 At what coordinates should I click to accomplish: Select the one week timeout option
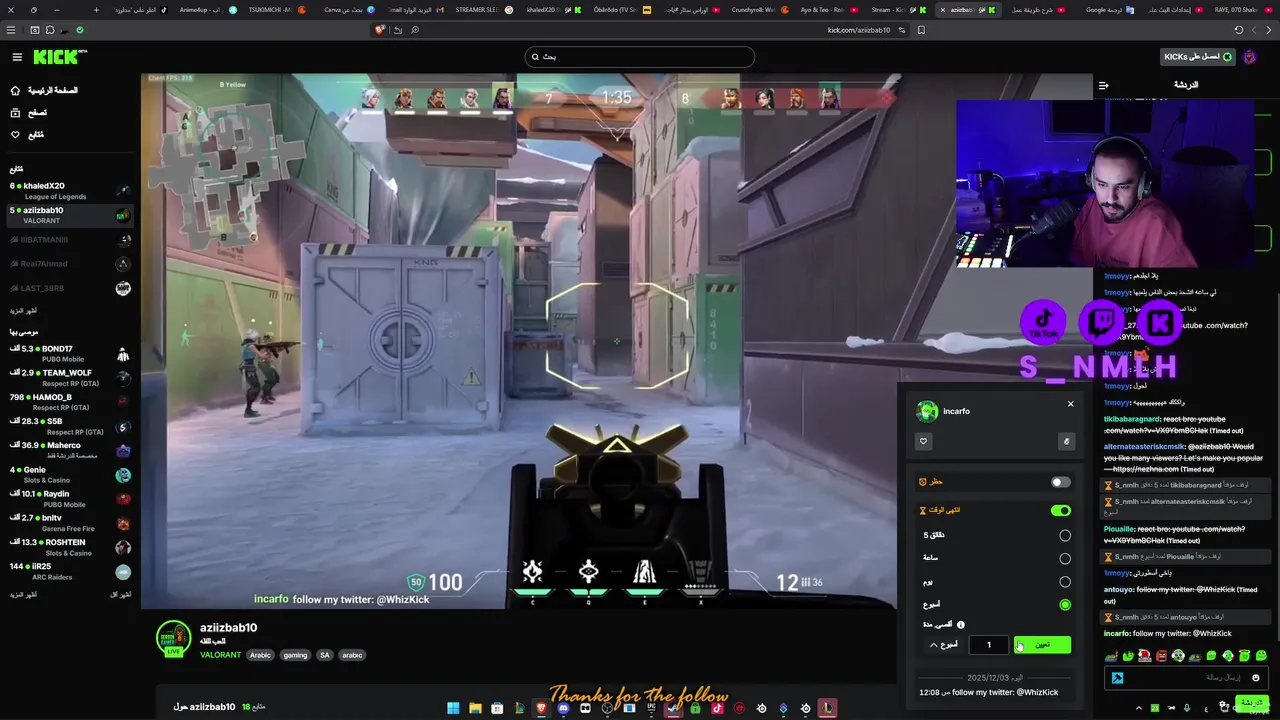pyautogui.click(x=1065, y=605)
